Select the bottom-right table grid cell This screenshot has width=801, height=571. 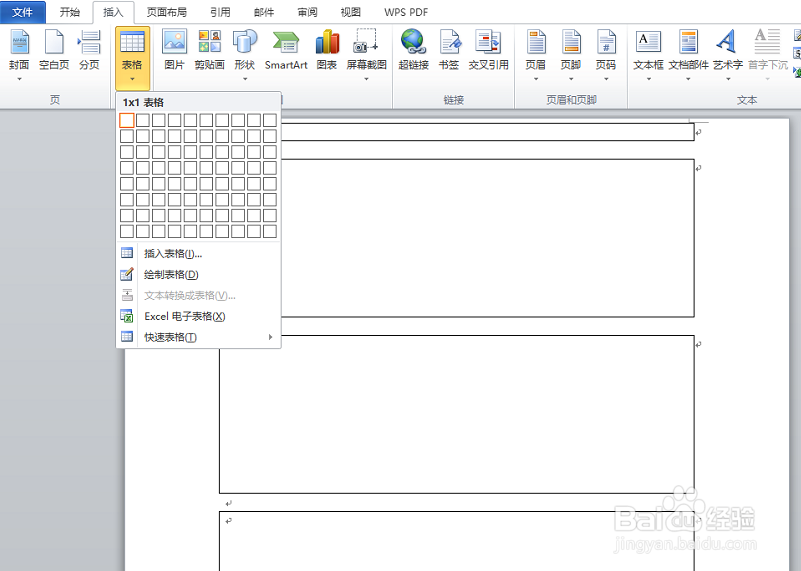(270, 231)
